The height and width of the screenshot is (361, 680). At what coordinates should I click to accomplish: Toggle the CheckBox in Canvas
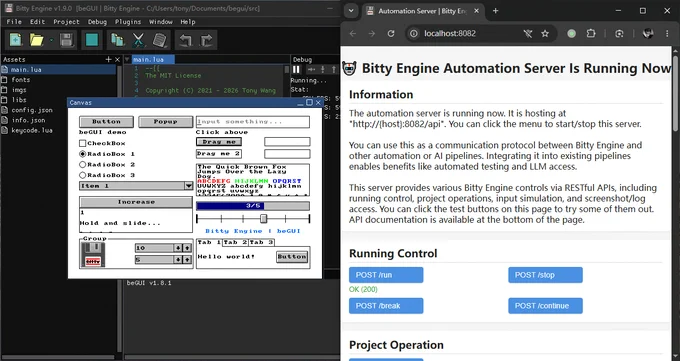(x=82, y=143)
